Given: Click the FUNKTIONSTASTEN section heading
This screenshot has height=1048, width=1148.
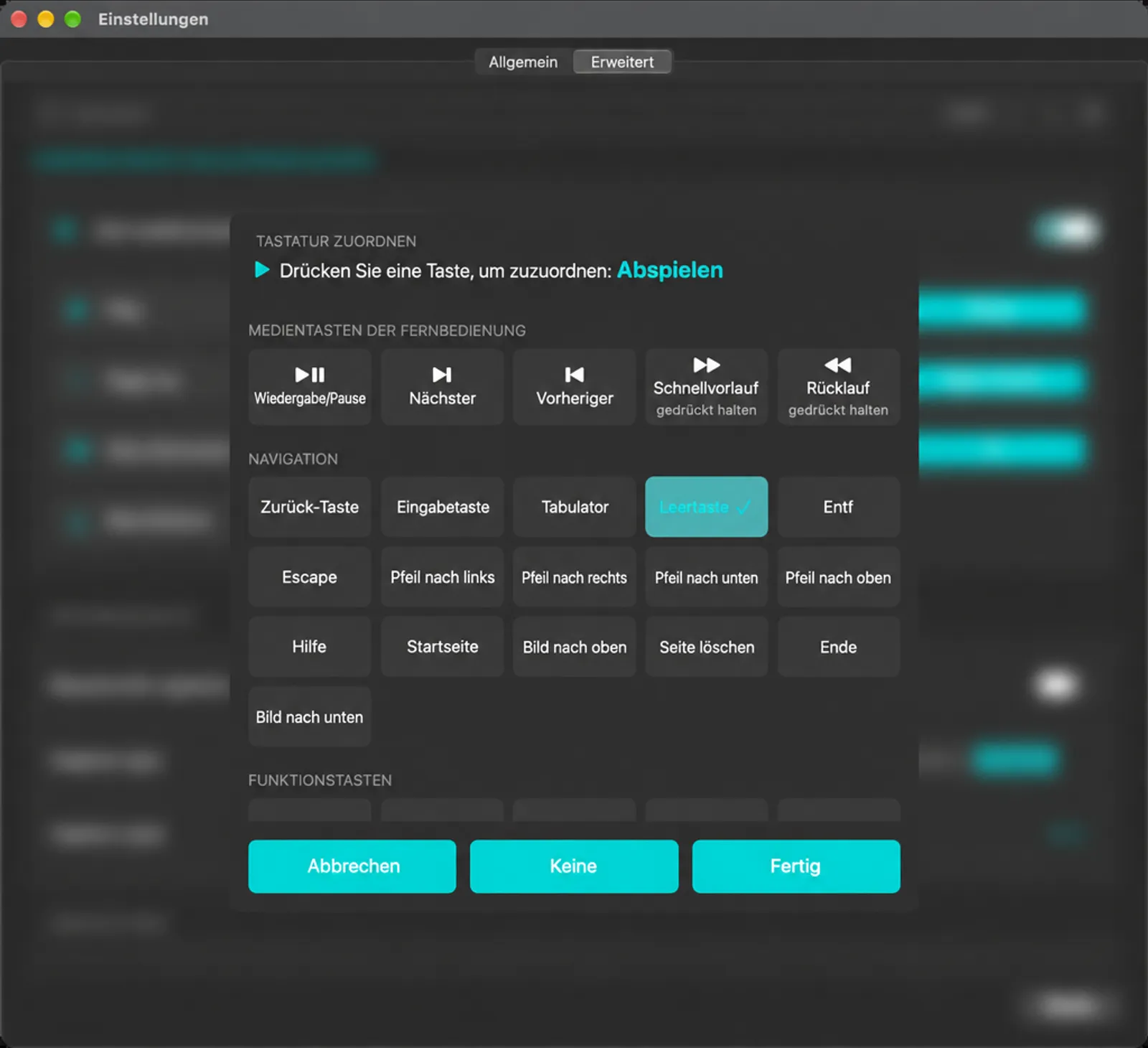Looking at the screenshot, I should pos(320,780).
